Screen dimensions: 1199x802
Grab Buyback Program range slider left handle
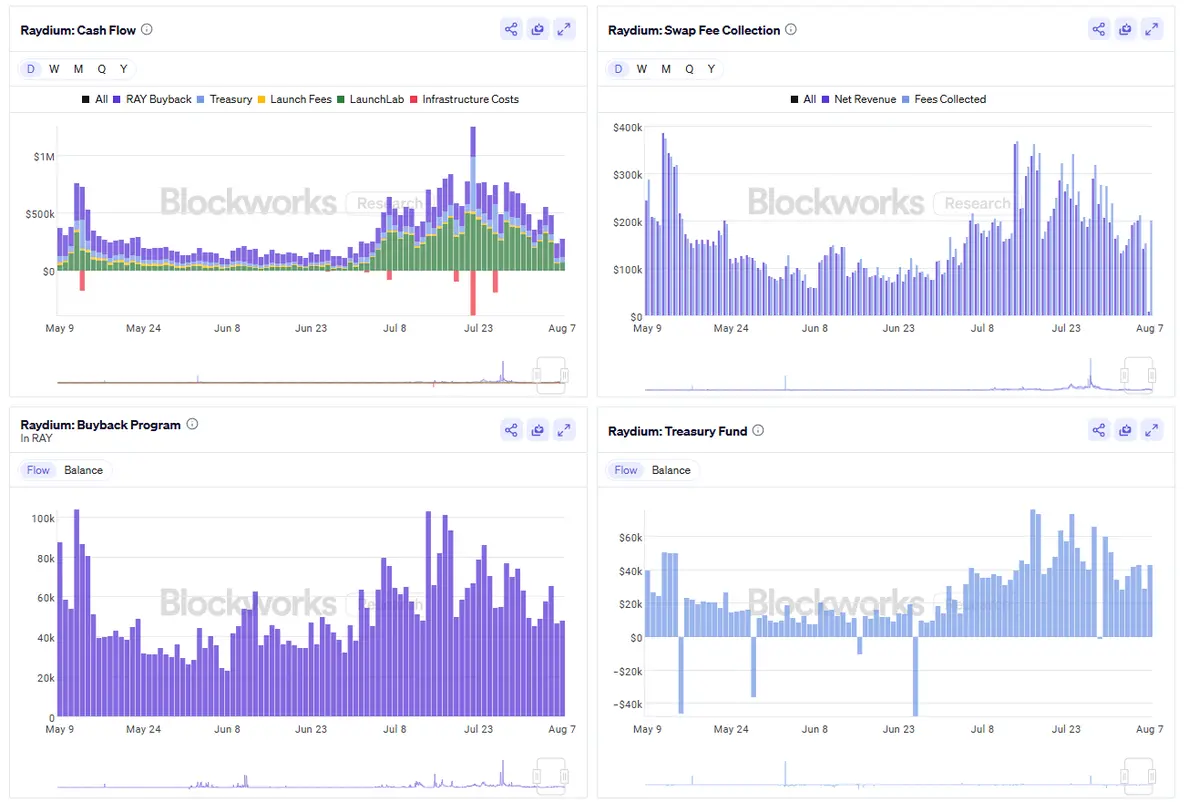(x=537, y=776)
